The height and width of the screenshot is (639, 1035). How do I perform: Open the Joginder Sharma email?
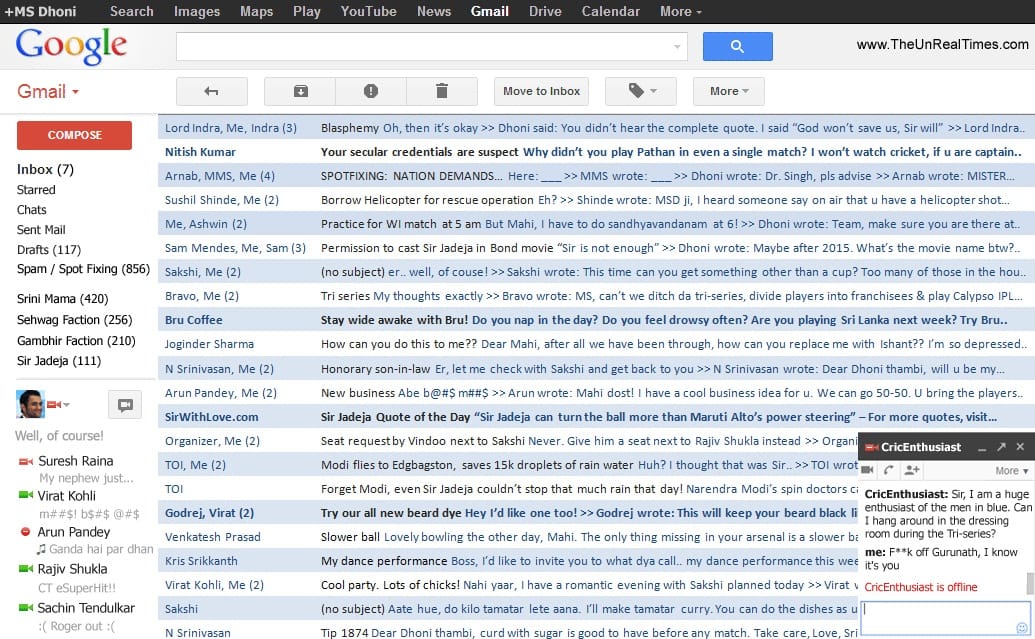(596, 343)
